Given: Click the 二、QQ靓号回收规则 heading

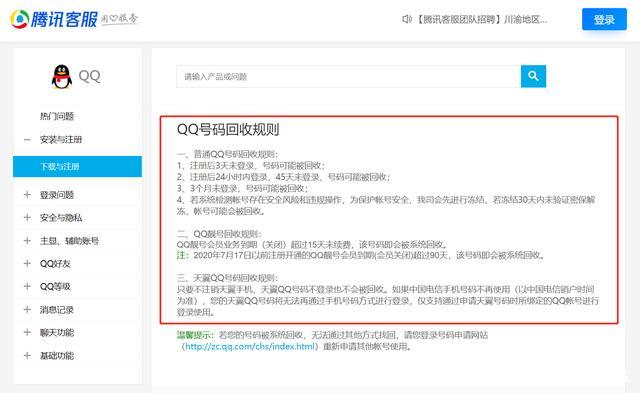Looking at the screenshot, I should pos(219,233).
